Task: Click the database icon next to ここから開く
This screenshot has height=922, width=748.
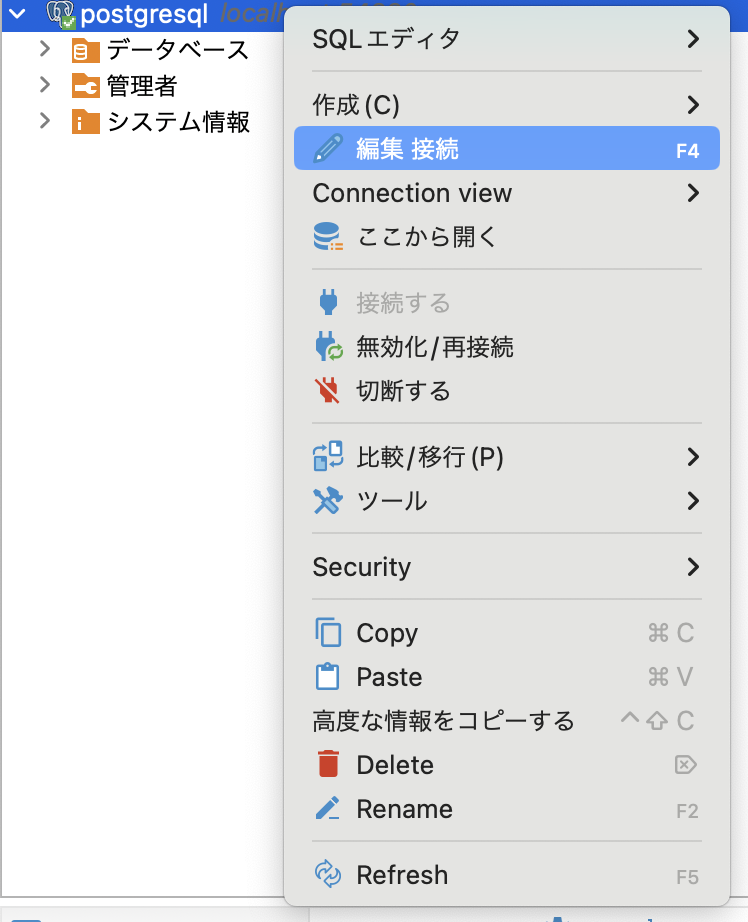Action: point(330,237)
